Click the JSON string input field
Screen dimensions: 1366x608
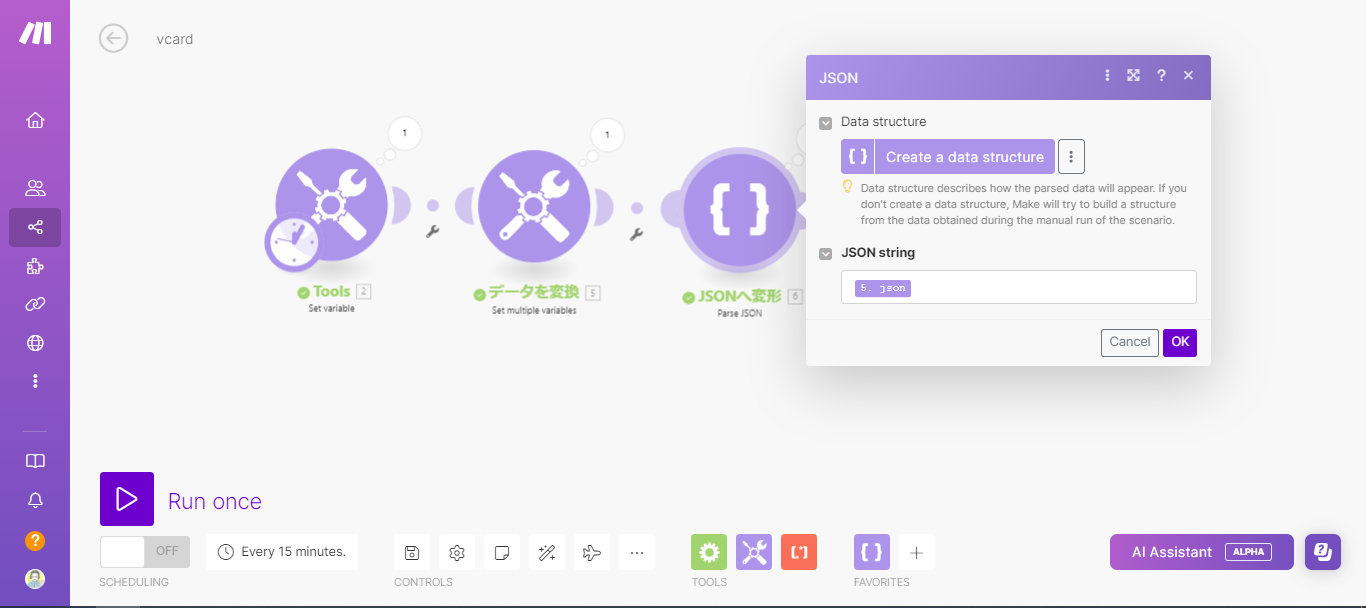(1018, 287)
